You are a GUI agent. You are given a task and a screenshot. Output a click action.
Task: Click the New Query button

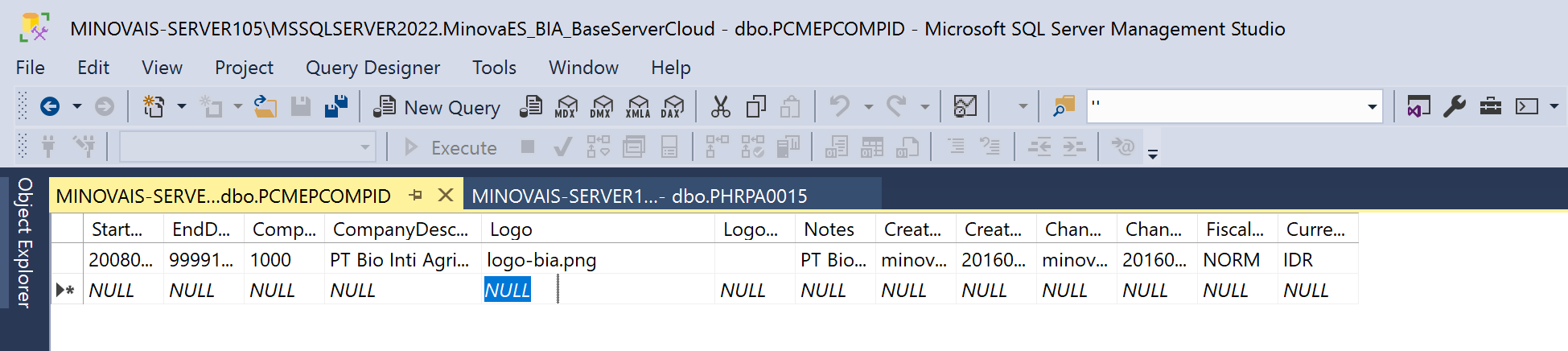tap(437, 107)
